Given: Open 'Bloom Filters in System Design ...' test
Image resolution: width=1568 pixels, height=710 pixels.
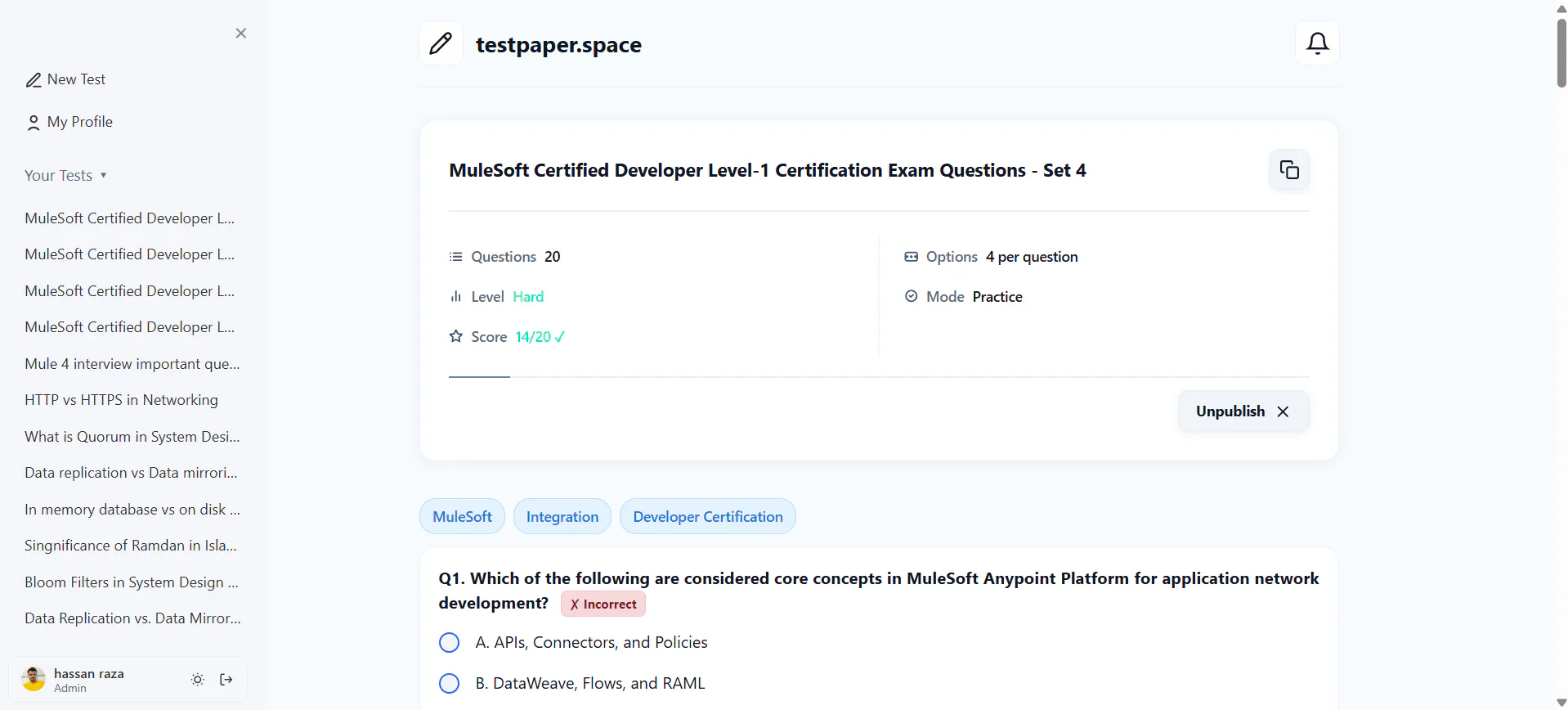Looking at the screenshot, I should point(132,582).
